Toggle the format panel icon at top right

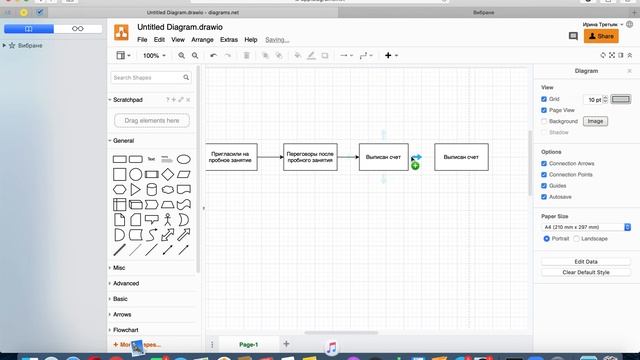(621, 55)
